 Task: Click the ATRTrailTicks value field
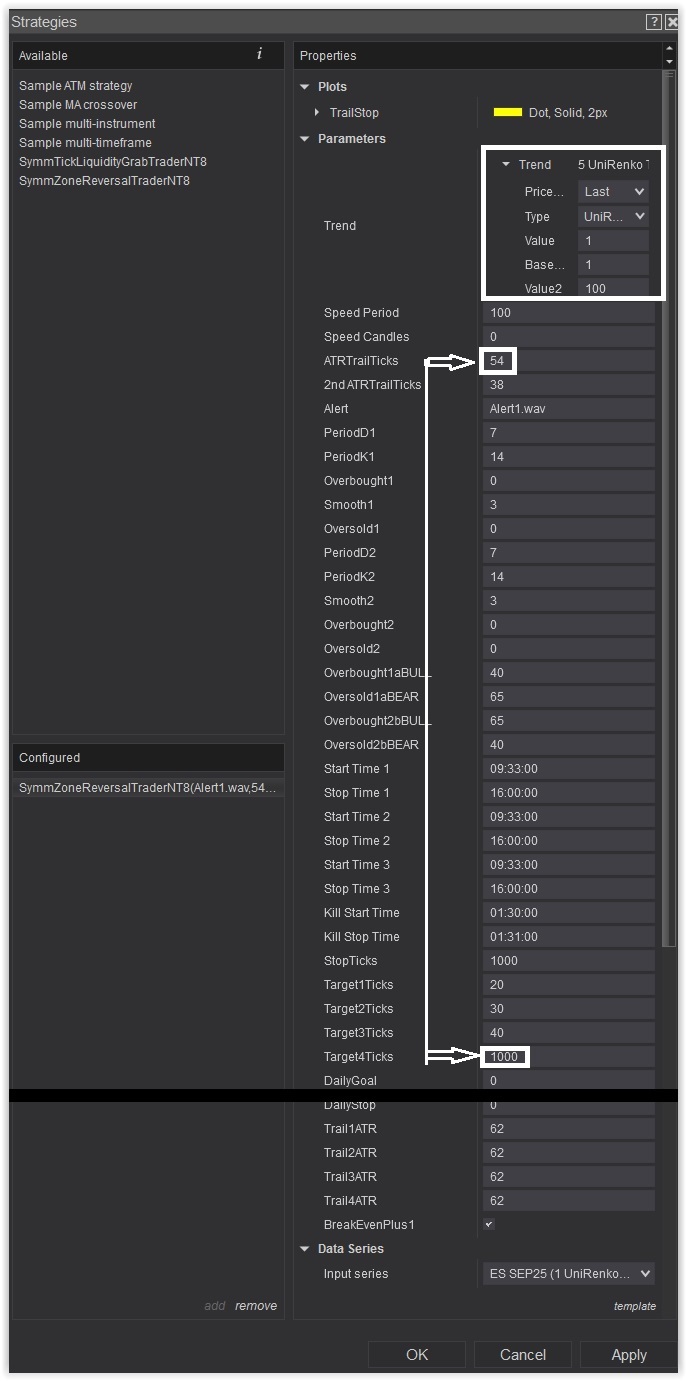pos(568,361)
